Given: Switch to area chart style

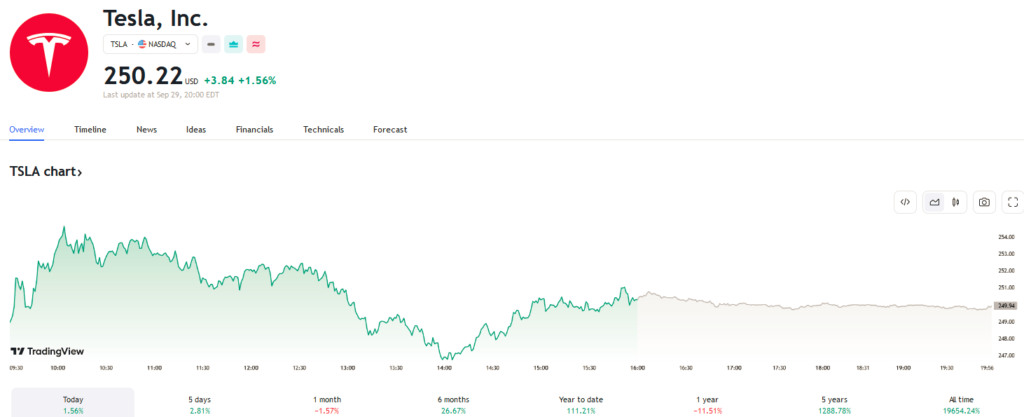Looking at the screenshot, I should pyautogui.click(x=935, y=202).
